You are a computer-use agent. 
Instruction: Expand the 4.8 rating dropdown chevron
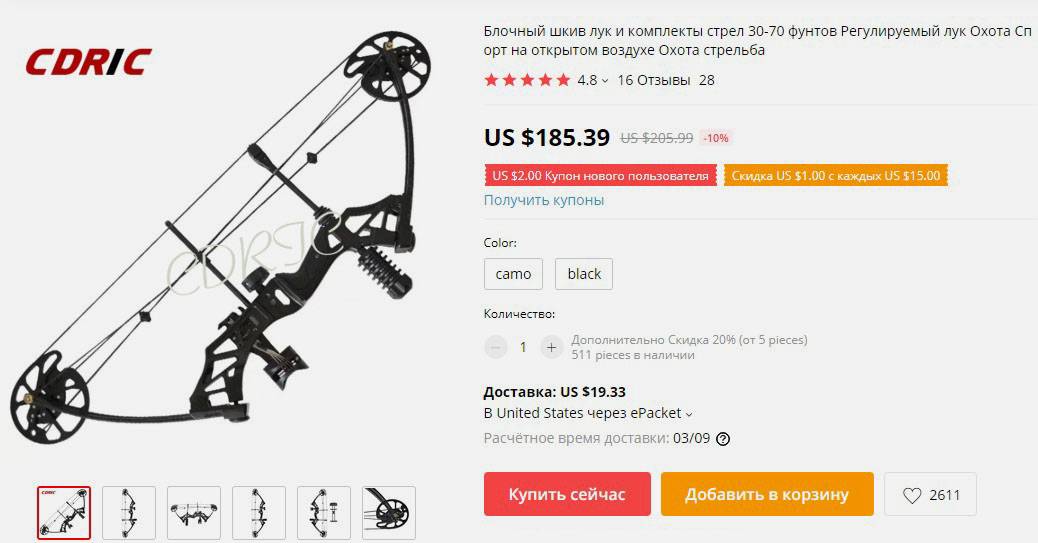tap(605, 81)
